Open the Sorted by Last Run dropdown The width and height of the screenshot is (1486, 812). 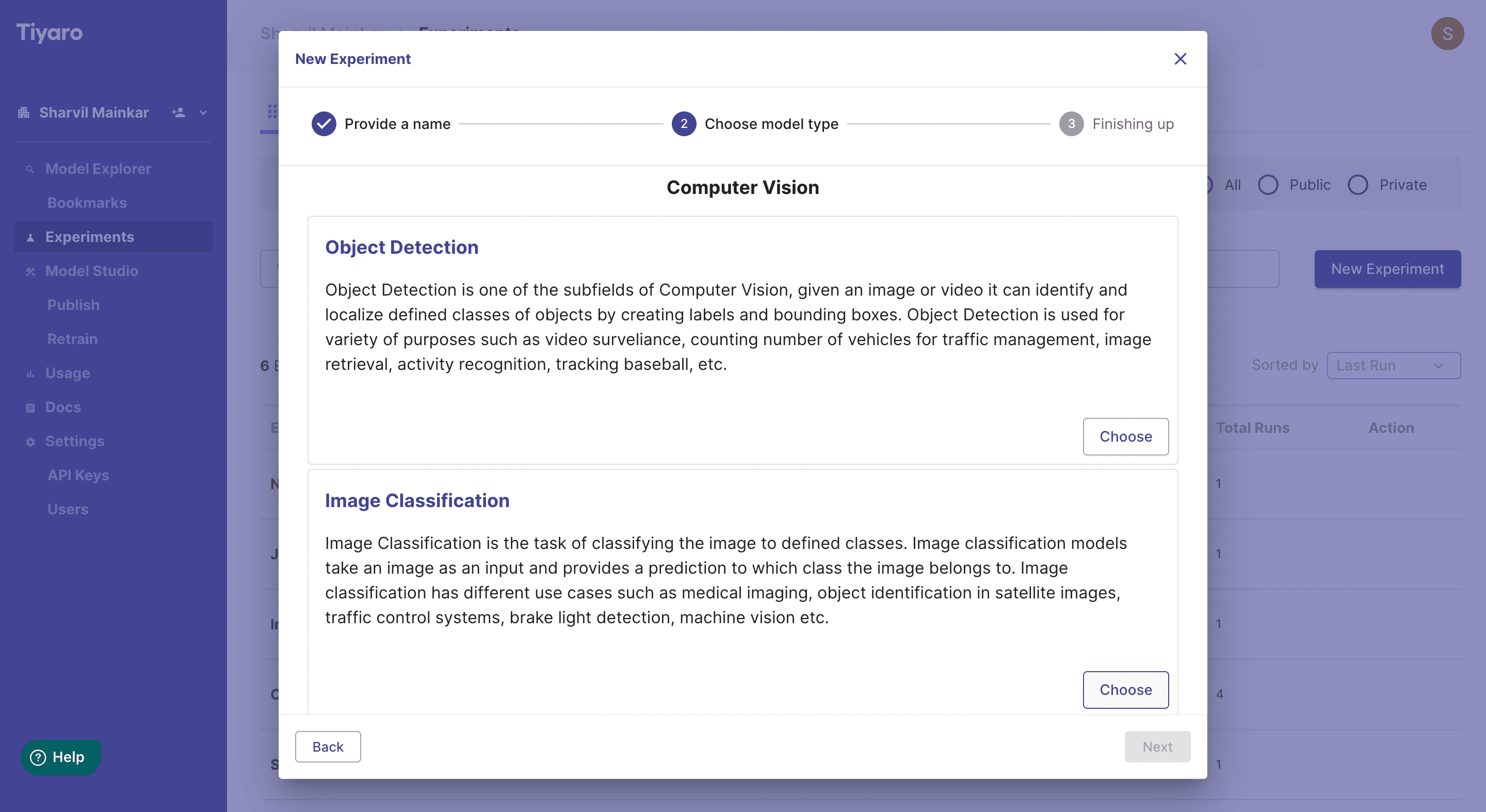click(1393, 365)
